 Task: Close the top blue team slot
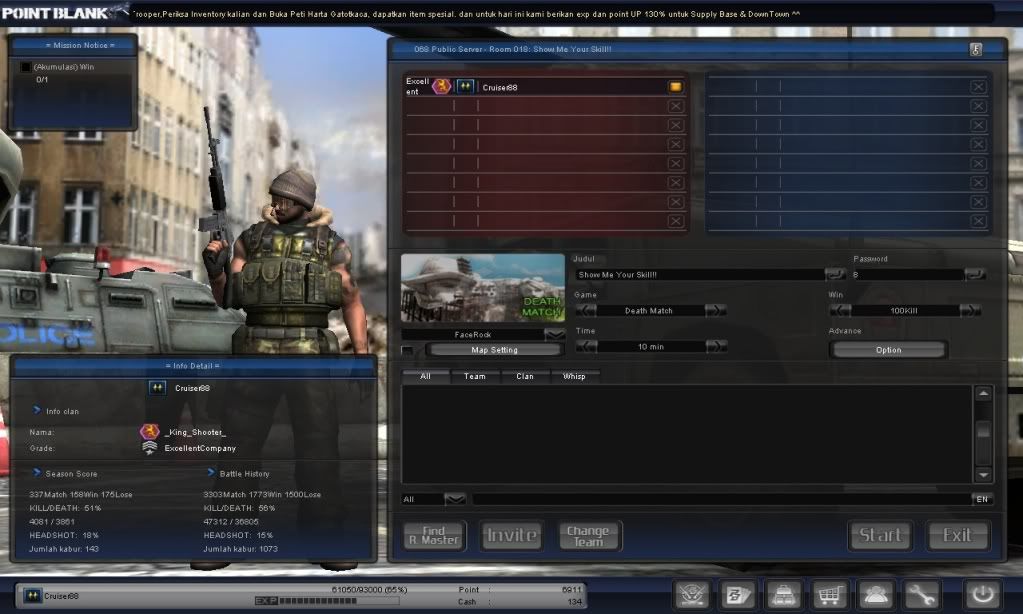(978, 87)
